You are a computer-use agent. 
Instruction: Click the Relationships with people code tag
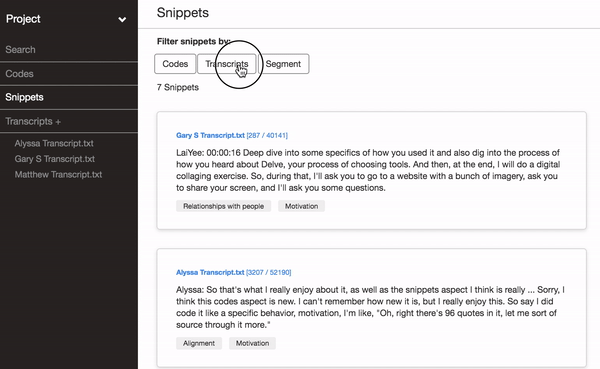coord(223,206)
